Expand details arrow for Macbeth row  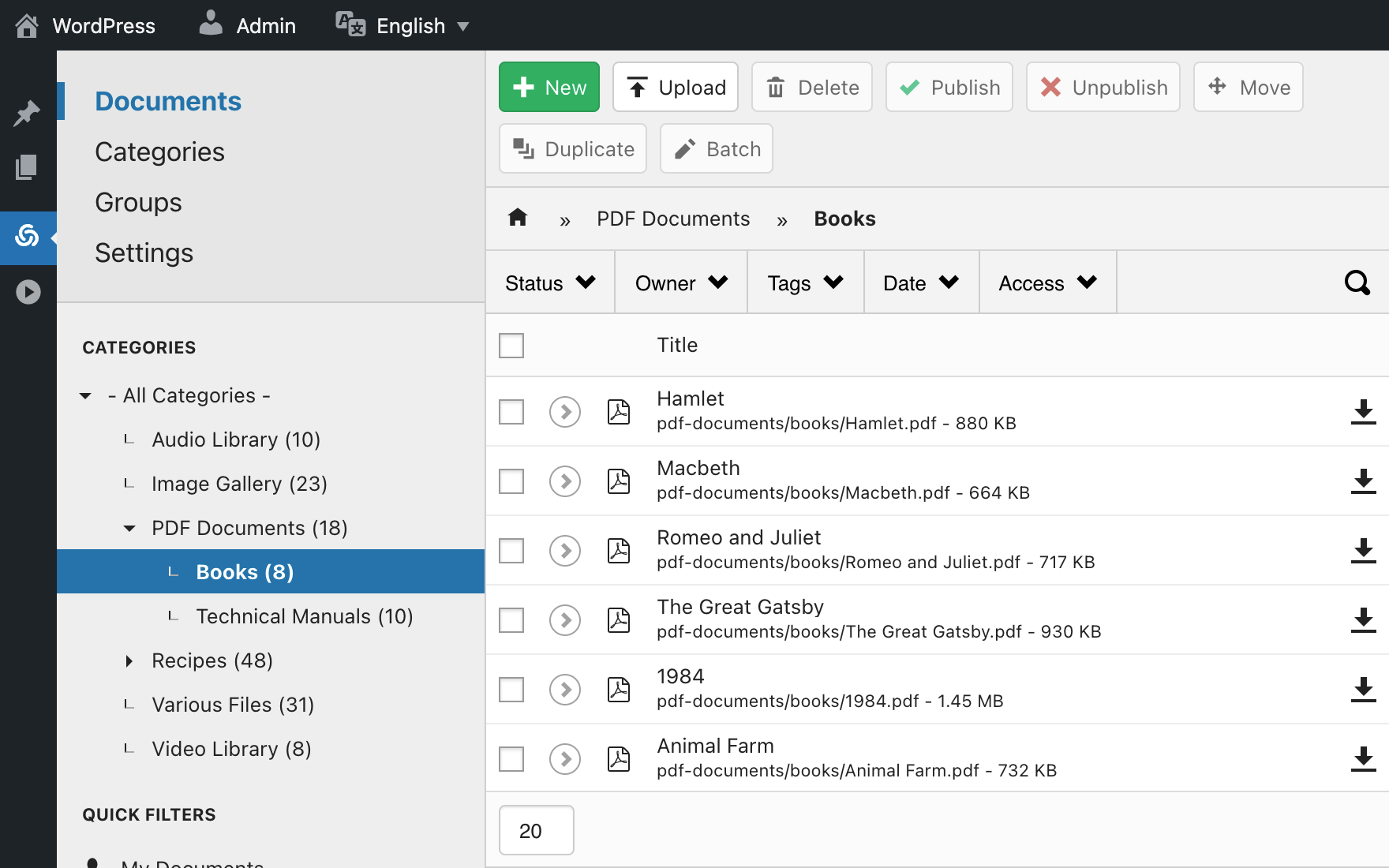click(x=565, y=481)
